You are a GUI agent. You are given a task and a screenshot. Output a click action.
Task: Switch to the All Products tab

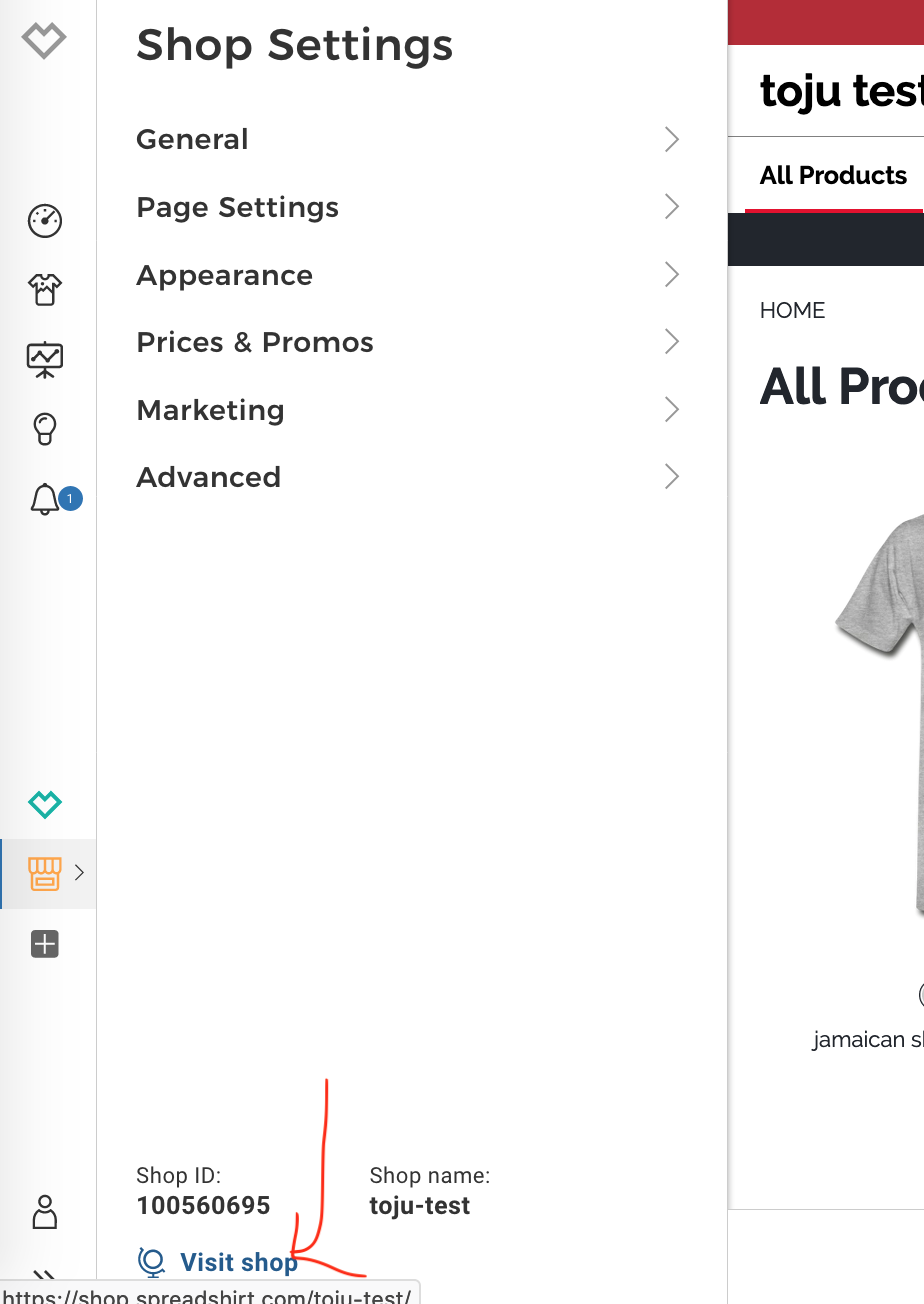(833, 176)
